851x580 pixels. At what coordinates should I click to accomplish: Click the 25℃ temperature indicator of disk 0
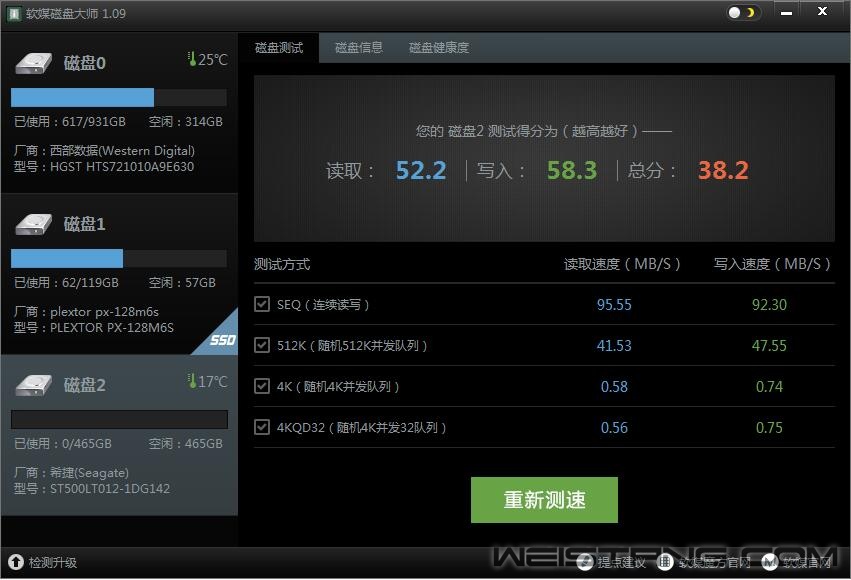point(207,59)
